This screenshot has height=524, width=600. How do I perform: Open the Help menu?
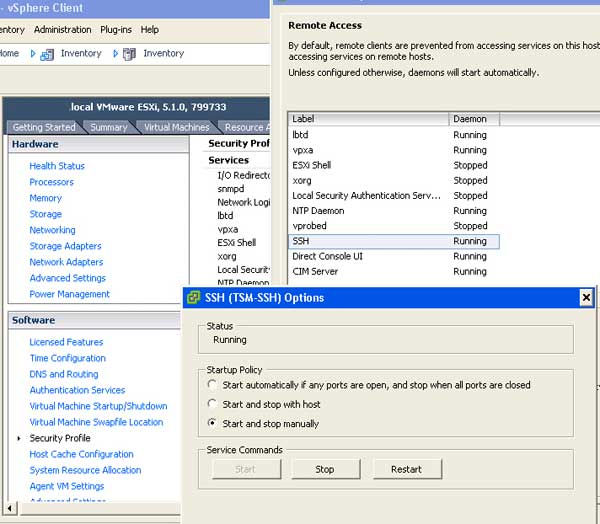pos(150,29)
